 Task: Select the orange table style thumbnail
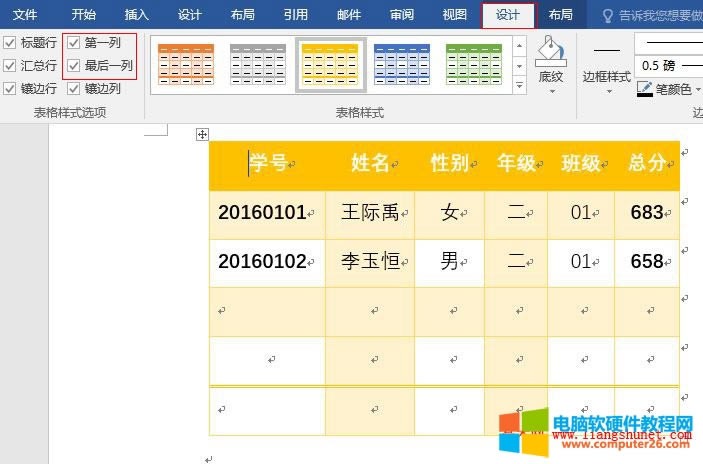click(x=186, y=64)
